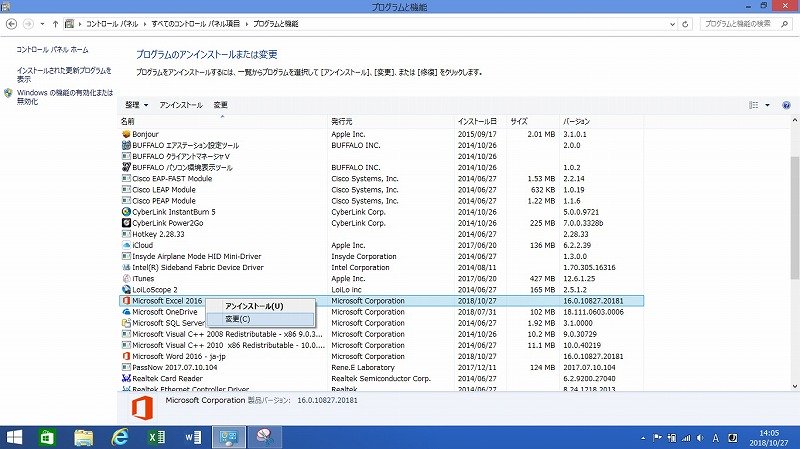Select the Cisco PEAP Module row
Image resolution: width=800 pixels, height=449 pixels.
point(381,201)
